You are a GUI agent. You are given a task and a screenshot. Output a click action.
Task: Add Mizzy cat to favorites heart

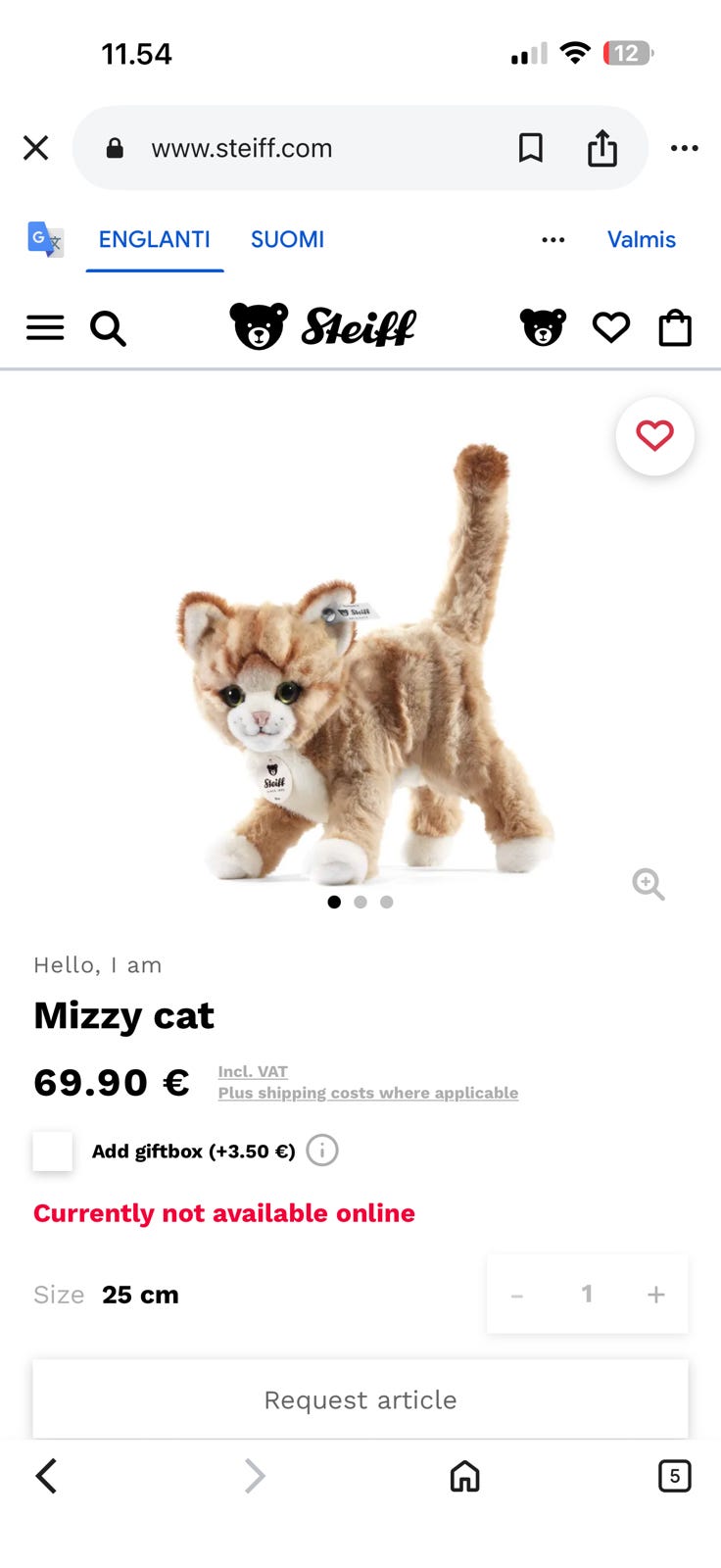click(x=655, y=436)
